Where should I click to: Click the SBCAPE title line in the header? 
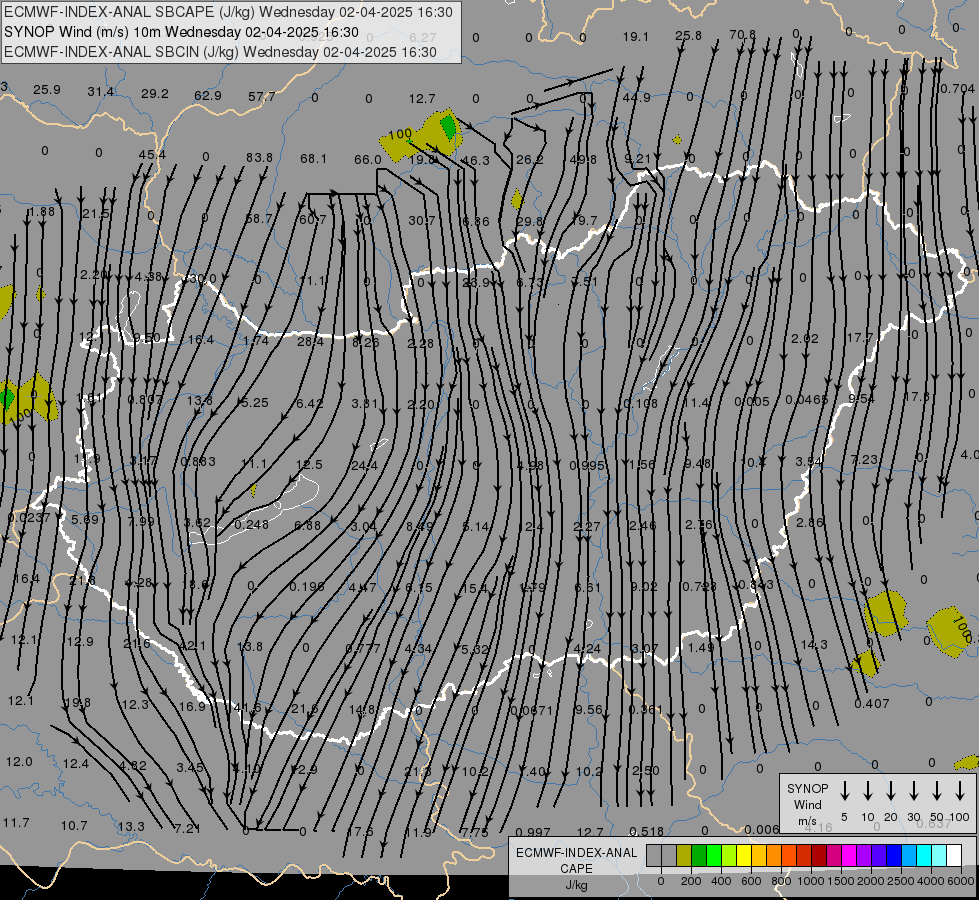point(229,12)
